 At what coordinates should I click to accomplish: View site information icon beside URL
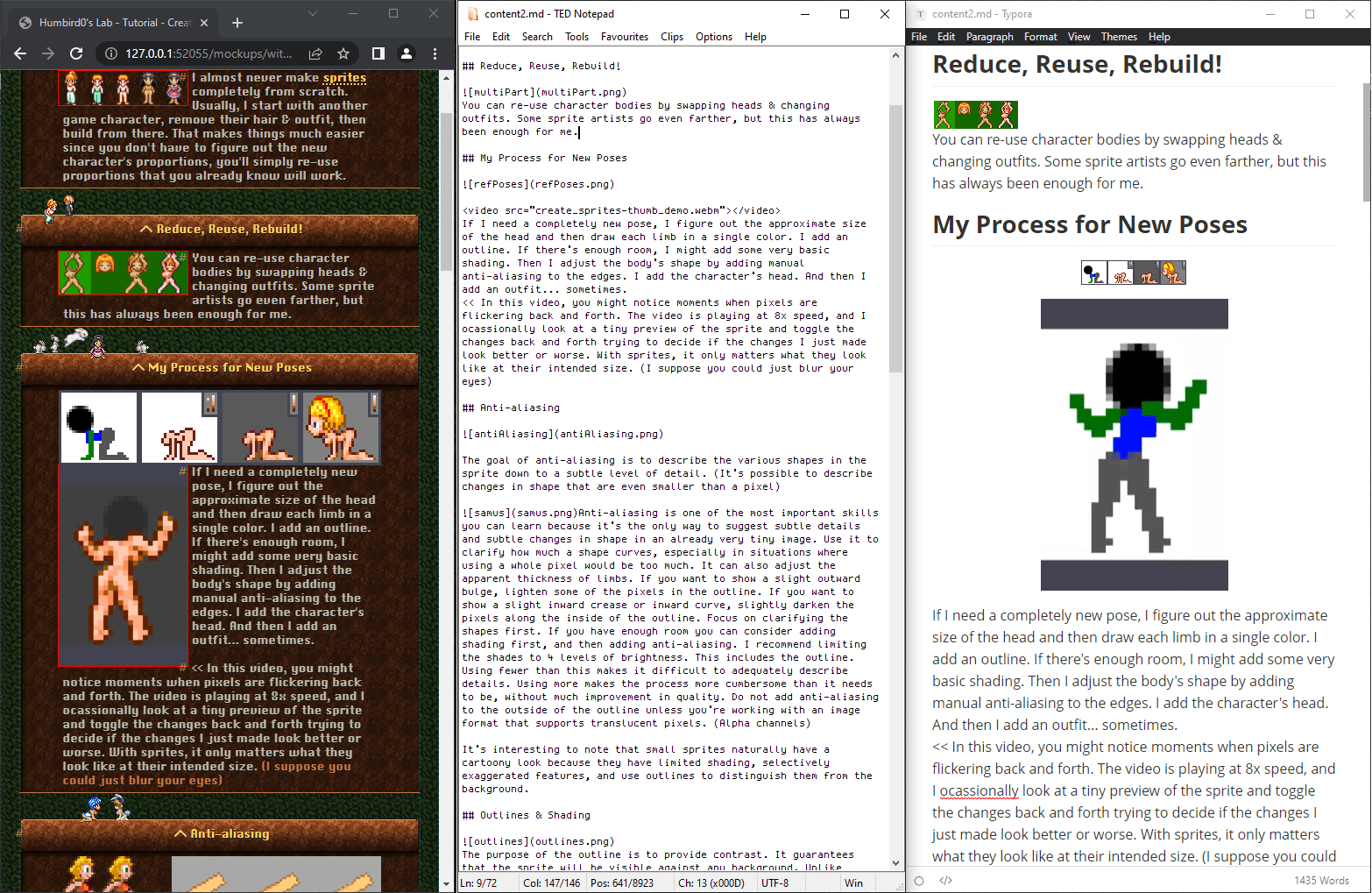click(111, 53)
